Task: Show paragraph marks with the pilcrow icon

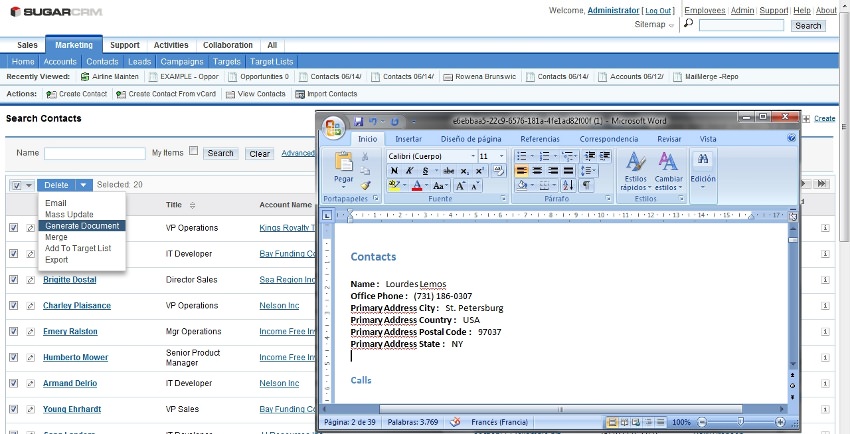Action: click(586, 185)
